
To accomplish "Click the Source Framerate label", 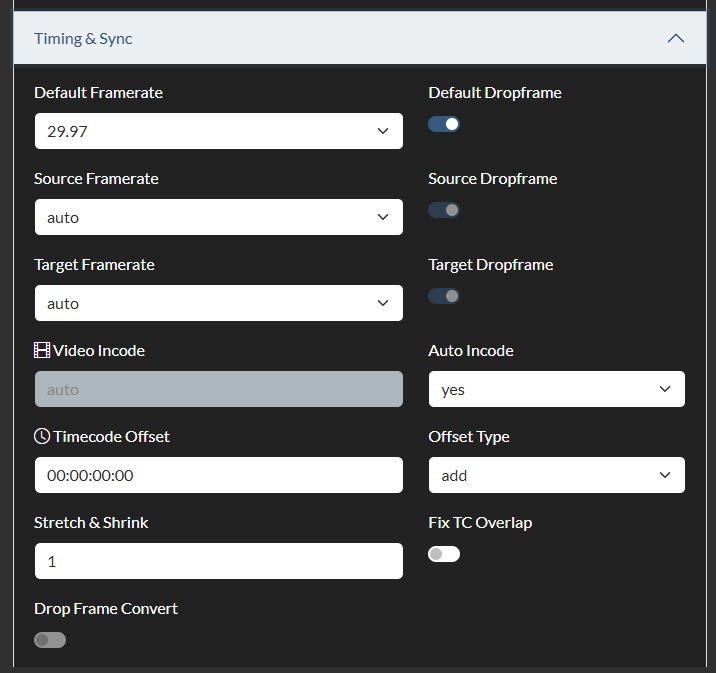I will (96, 179).
